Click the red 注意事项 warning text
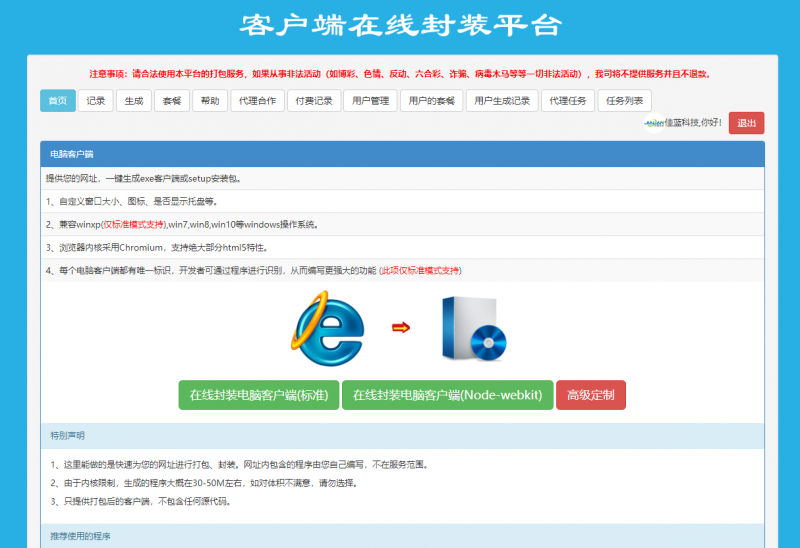 tap(400, 74)
